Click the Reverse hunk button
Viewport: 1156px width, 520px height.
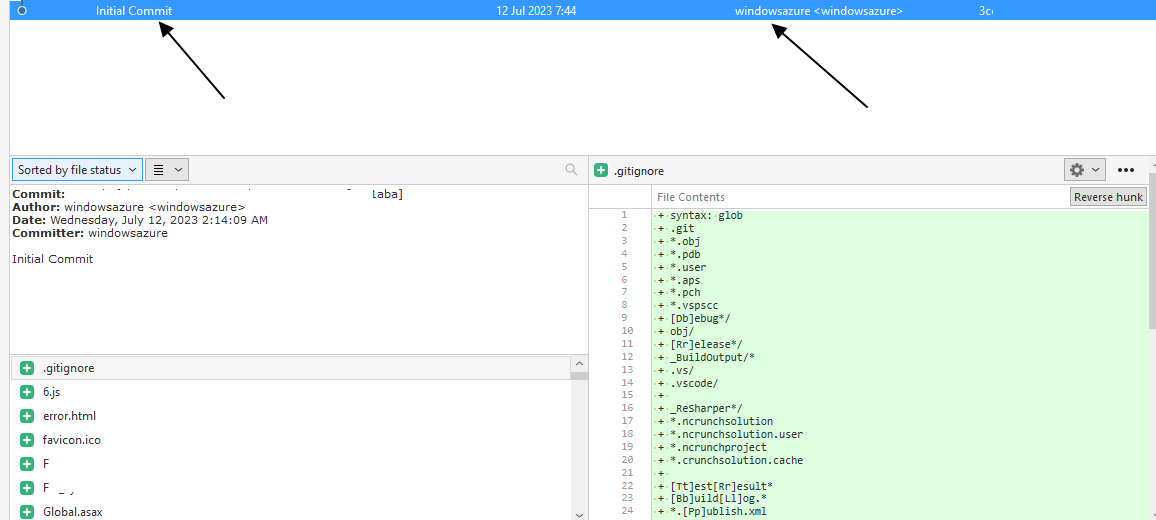[x=1108, y=197]
